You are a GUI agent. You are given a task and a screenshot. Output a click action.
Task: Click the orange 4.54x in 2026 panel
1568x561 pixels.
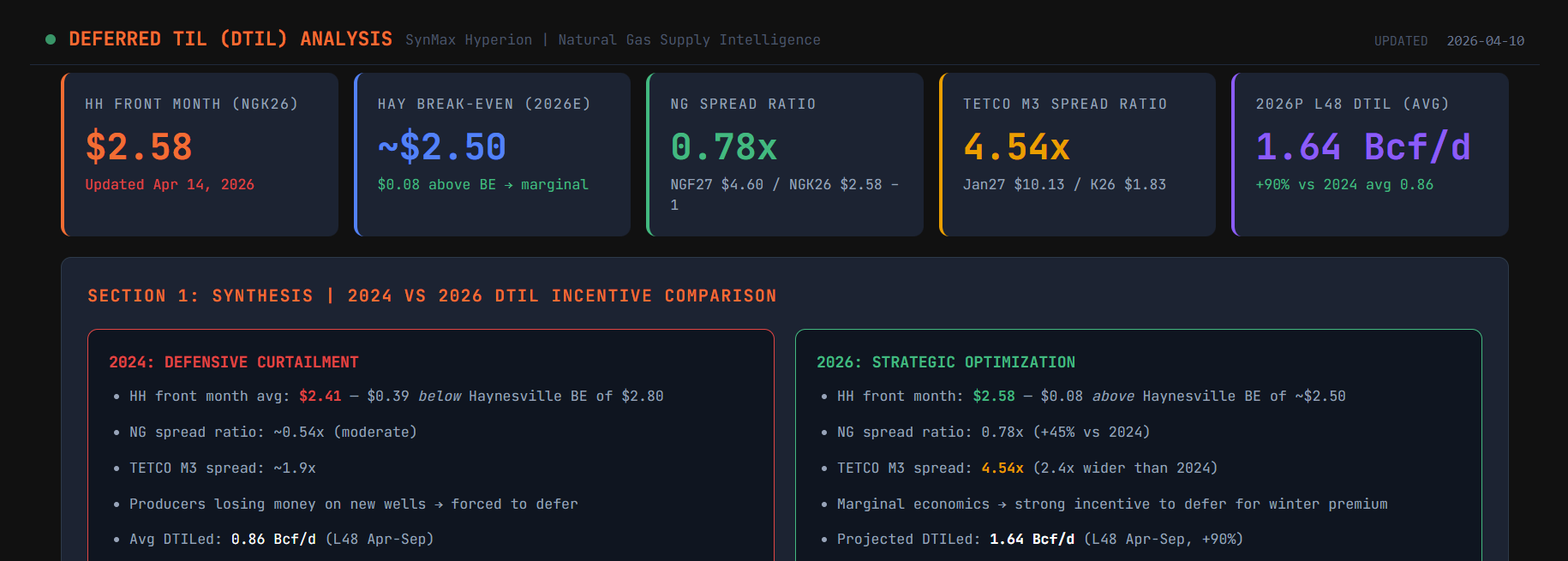1002,468
